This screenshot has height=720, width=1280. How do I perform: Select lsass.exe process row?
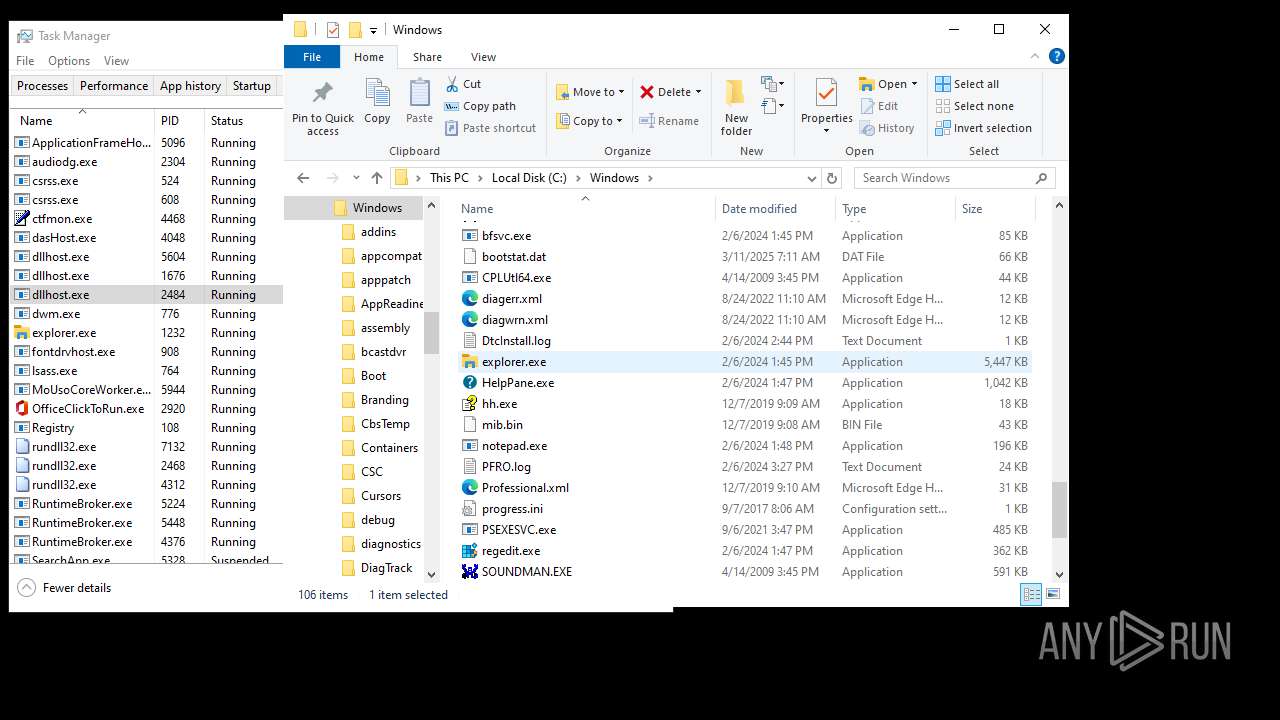tap(146, 371)
